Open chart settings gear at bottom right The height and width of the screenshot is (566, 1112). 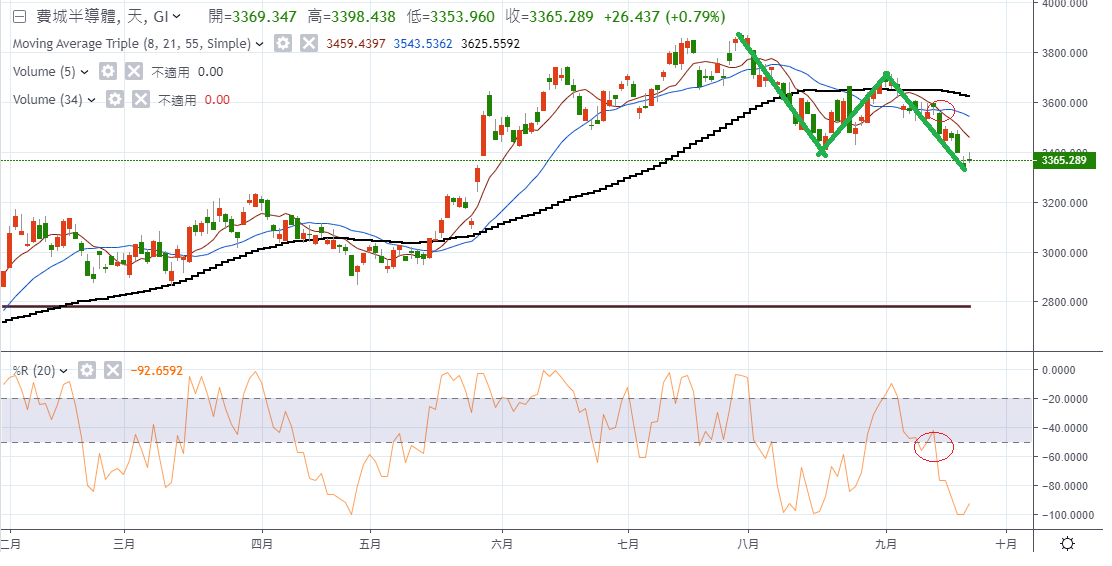click(1068, 544)
